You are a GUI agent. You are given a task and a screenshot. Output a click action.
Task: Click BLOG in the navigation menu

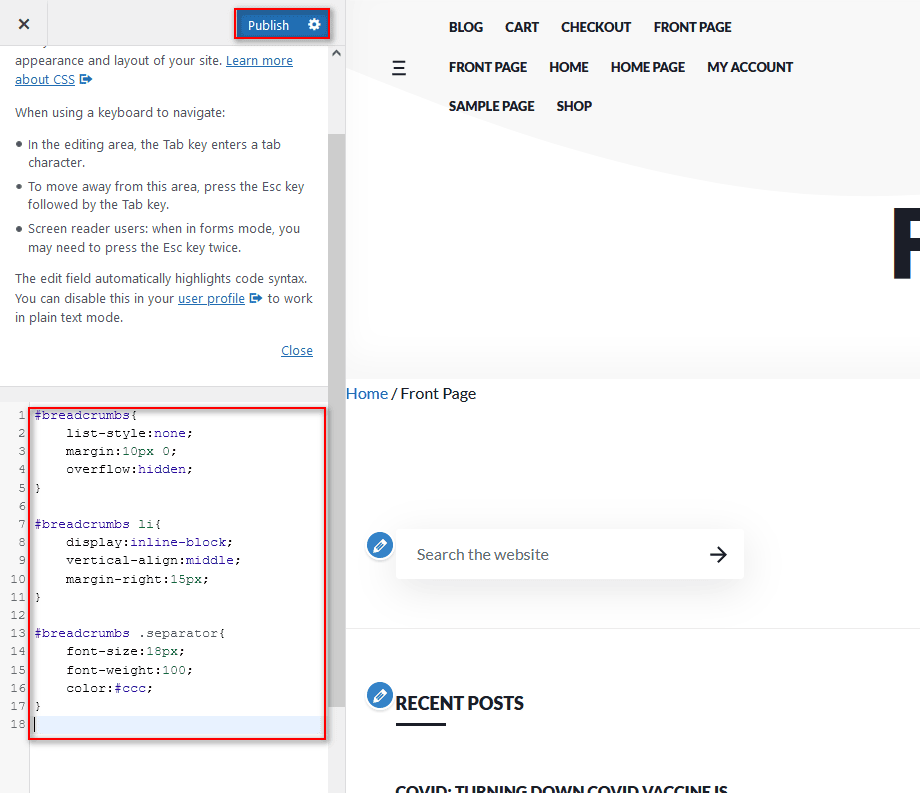(x=465, y=27)
